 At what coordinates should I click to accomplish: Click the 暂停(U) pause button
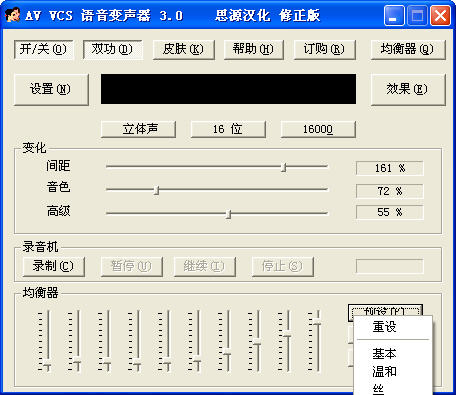[x=132, y=266]
